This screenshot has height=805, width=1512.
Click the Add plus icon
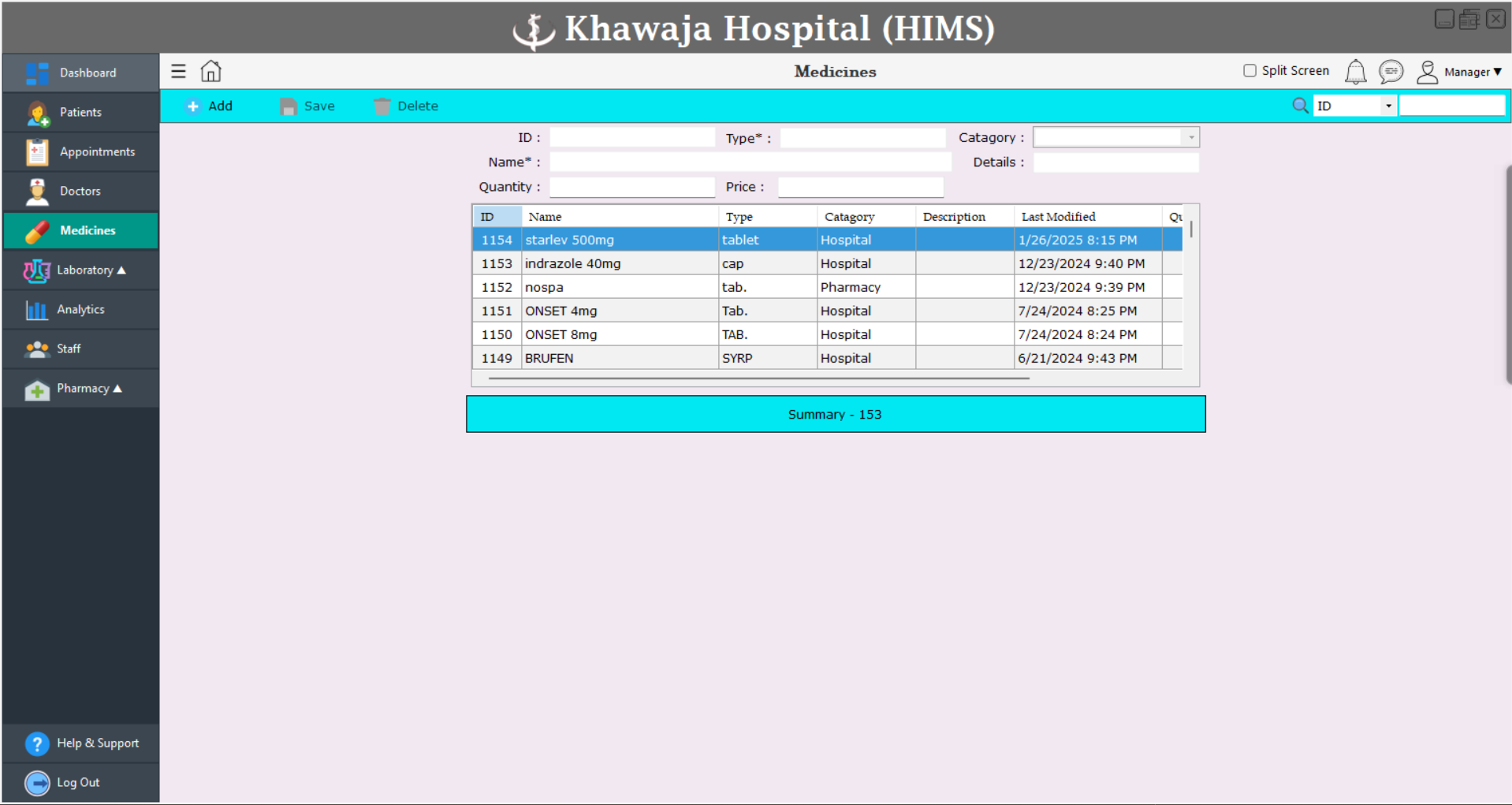(193, 106)
